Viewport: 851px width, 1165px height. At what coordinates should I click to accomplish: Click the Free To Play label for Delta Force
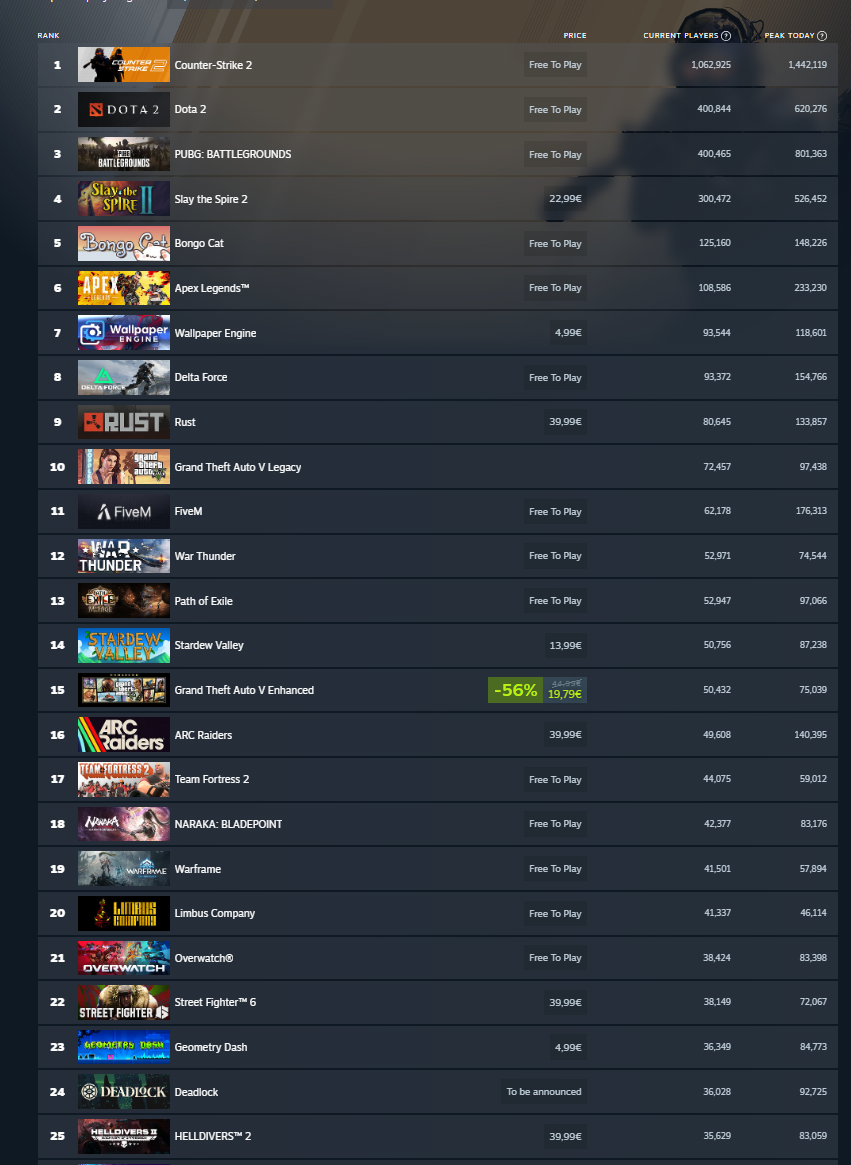coord(555,377)
